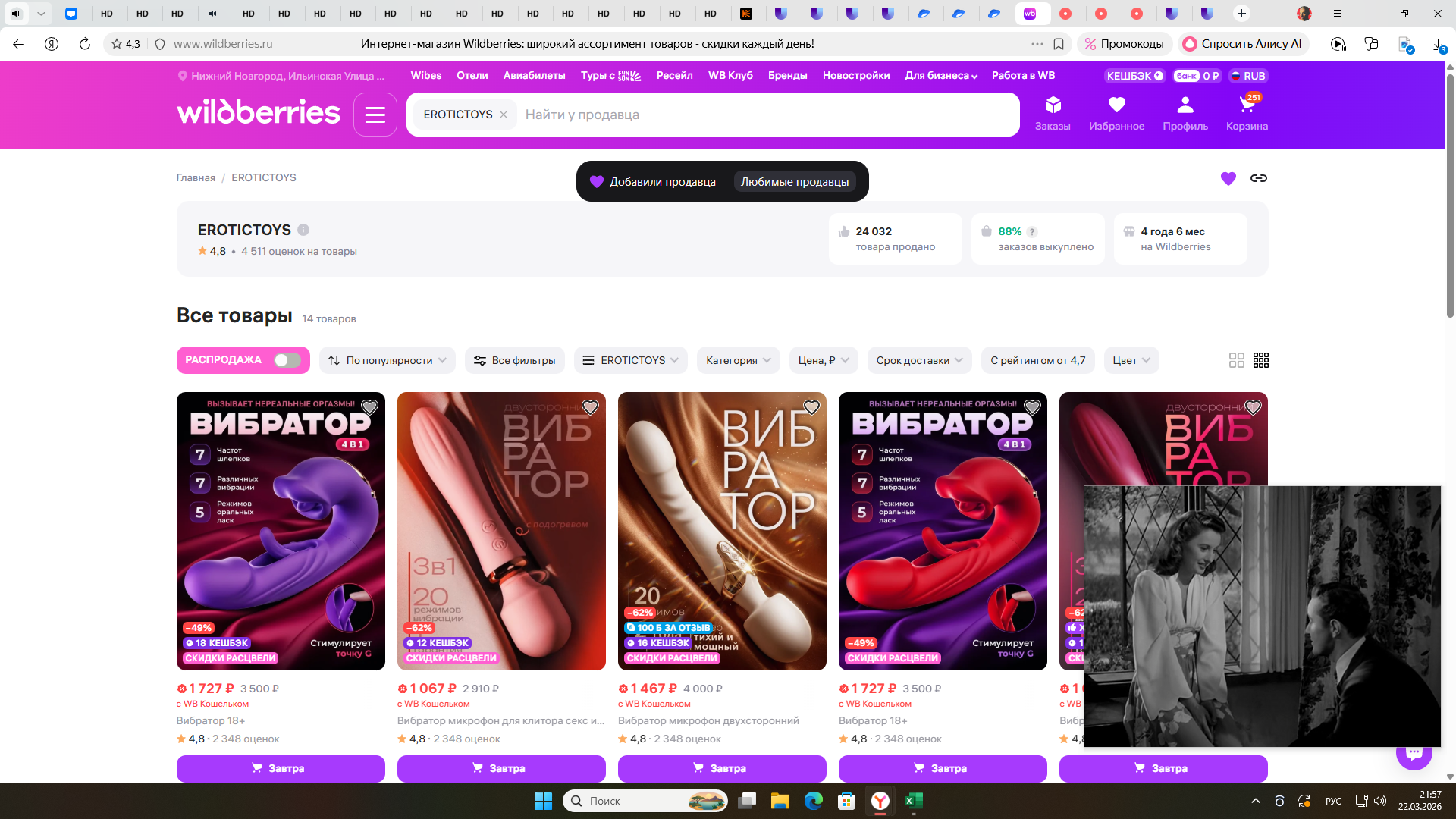Remove seller from favorites via purple heart
Screen dimensions: 1456x819
tap(1228, 178)
